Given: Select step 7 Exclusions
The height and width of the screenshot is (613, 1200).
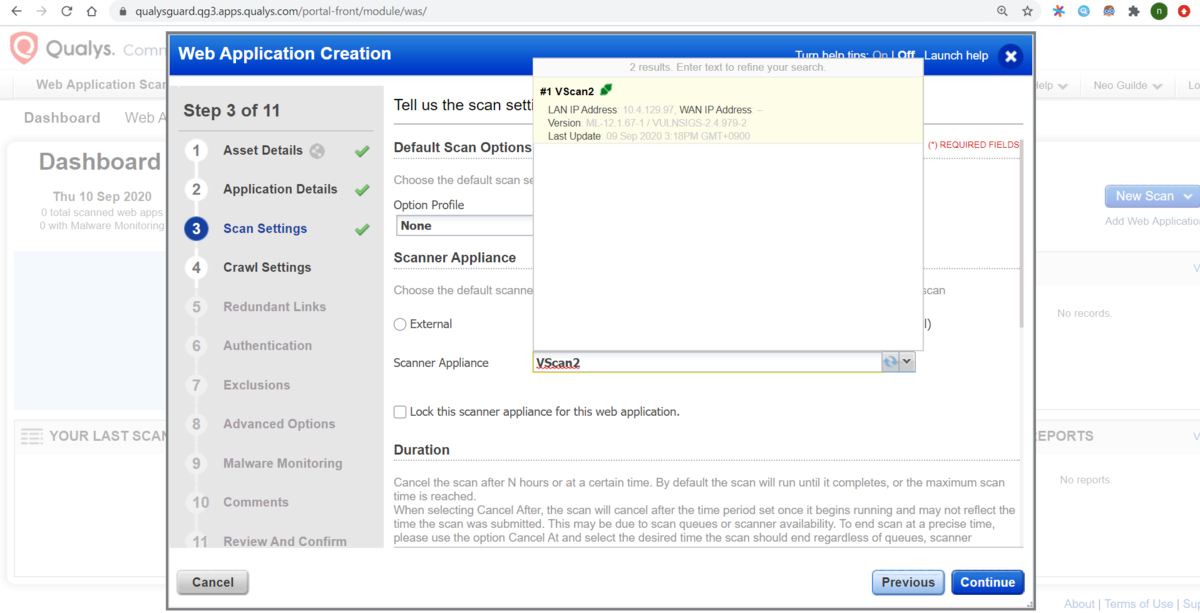Looking at the screenshot, I should (256, 385).
